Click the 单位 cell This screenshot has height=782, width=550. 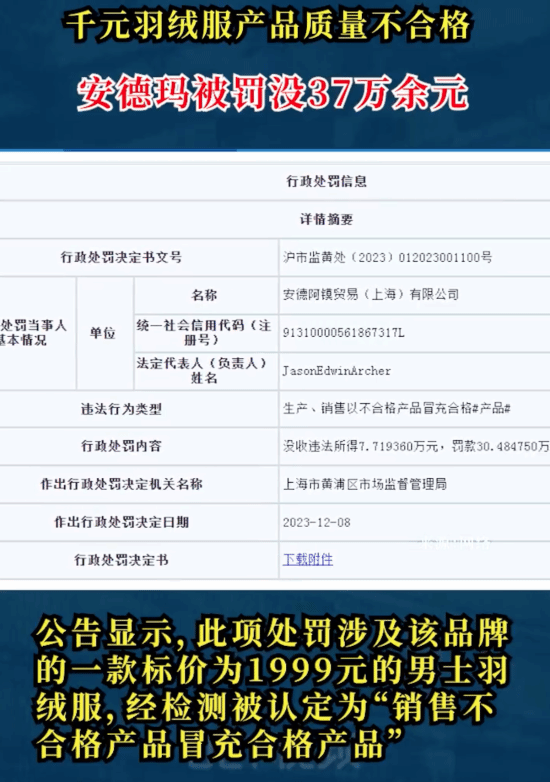(102, 333)
